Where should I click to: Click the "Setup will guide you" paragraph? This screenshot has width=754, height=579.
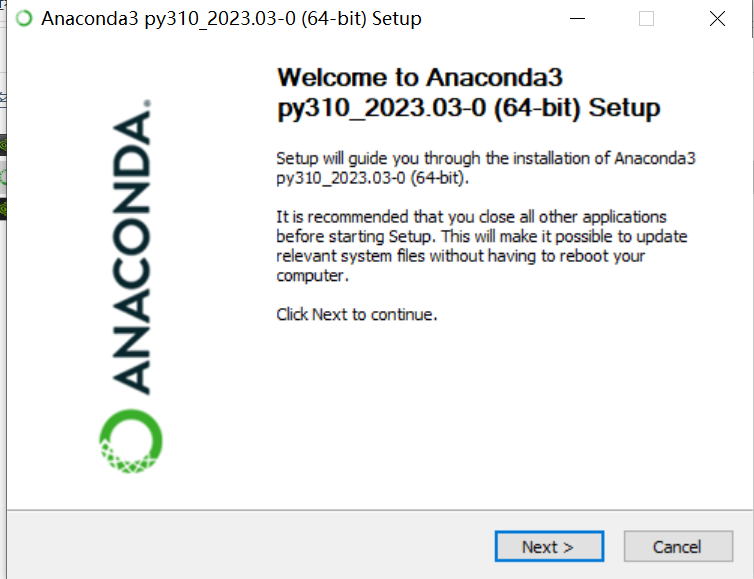click(x=486, y=168)
